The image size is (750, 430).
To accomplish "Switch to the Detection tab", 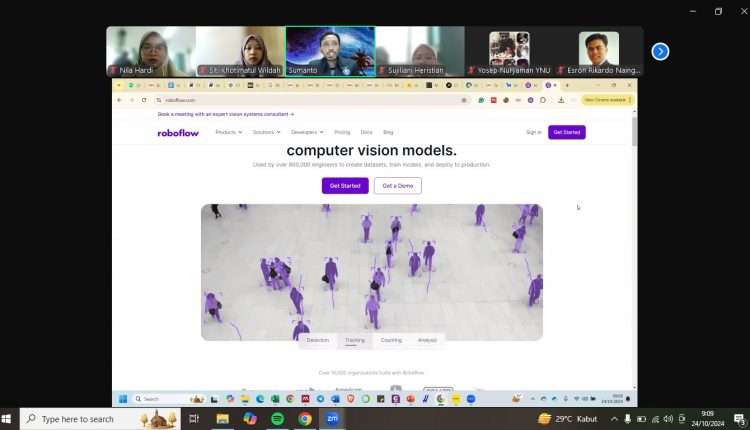I will pyautogui.click(x=318, y=340).
